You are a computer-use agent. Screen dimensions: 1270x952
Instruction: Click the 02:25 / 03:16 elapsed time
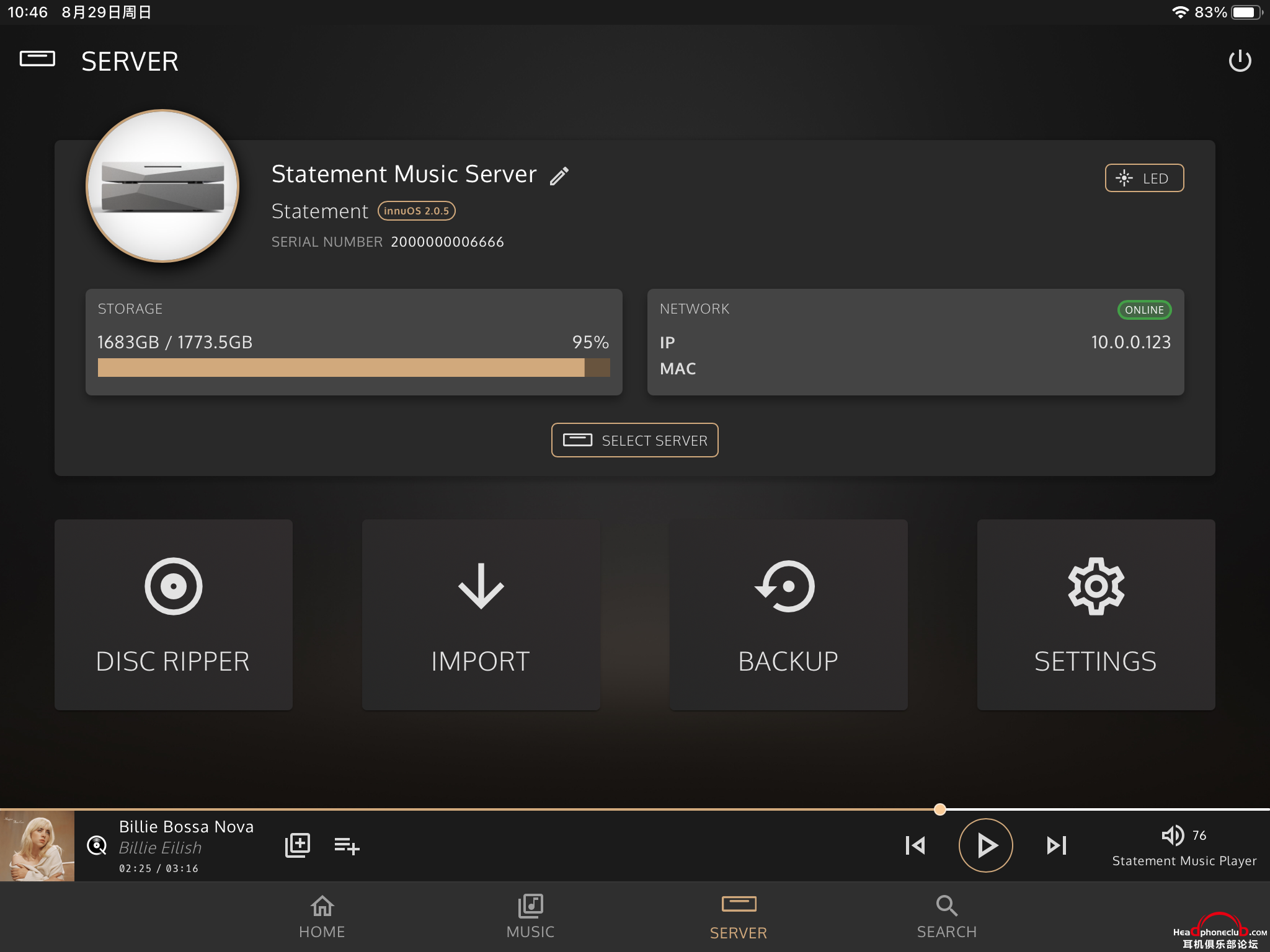coord(159,868)
